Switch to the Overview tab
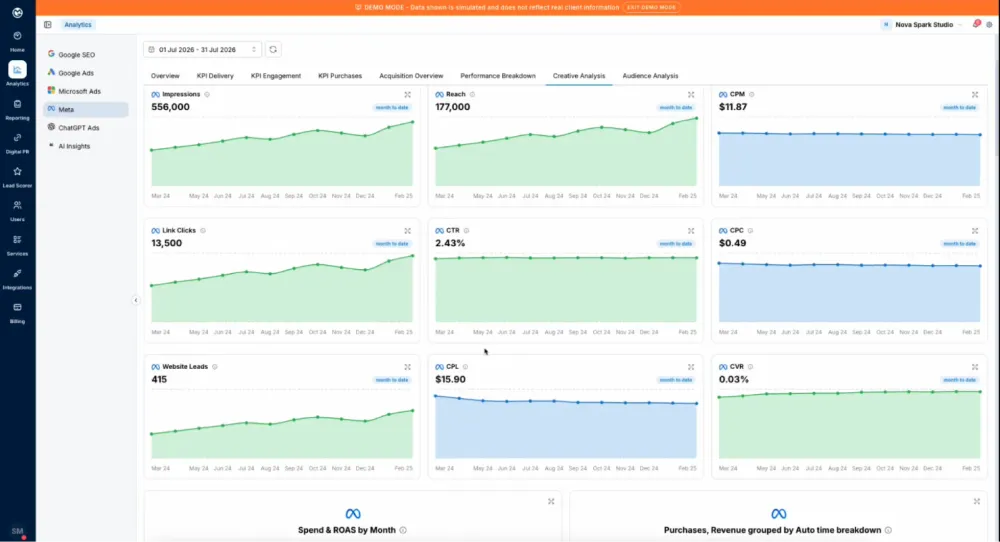The image size is (1000, 542). 165,76
